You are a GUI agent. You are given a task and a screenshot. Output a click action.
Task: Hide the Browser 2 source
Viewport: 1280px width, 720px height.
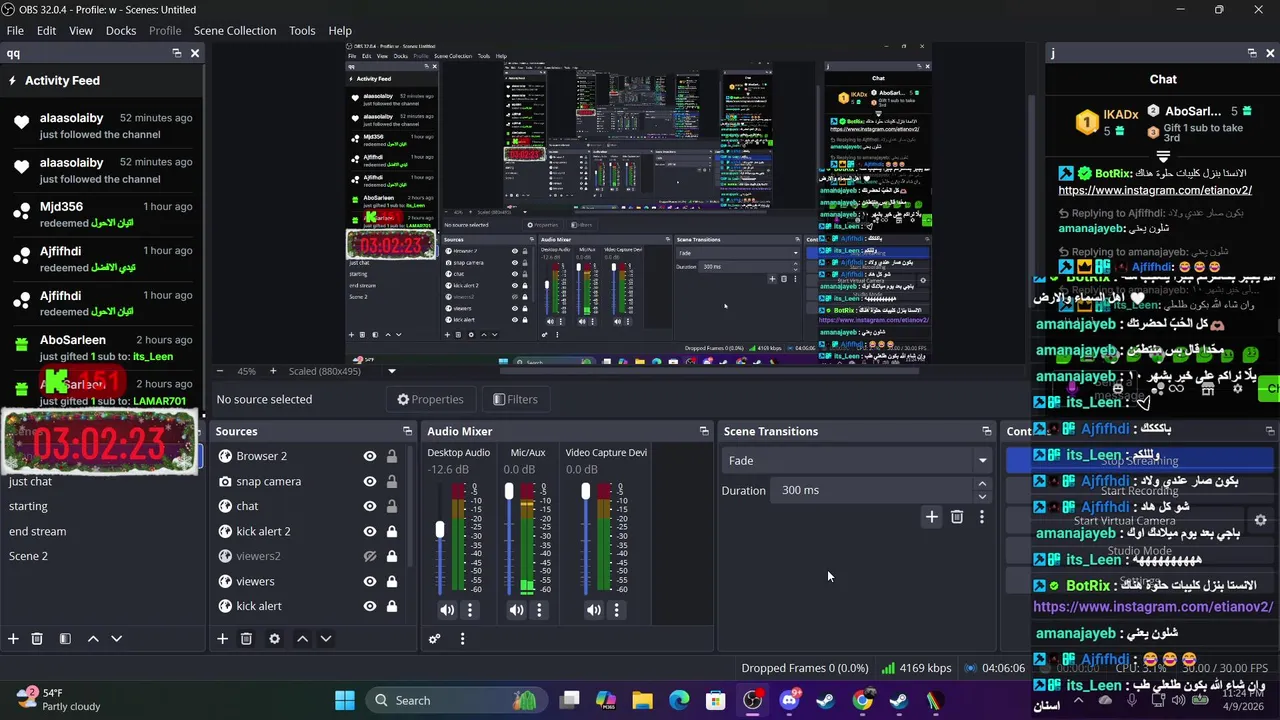370,456
